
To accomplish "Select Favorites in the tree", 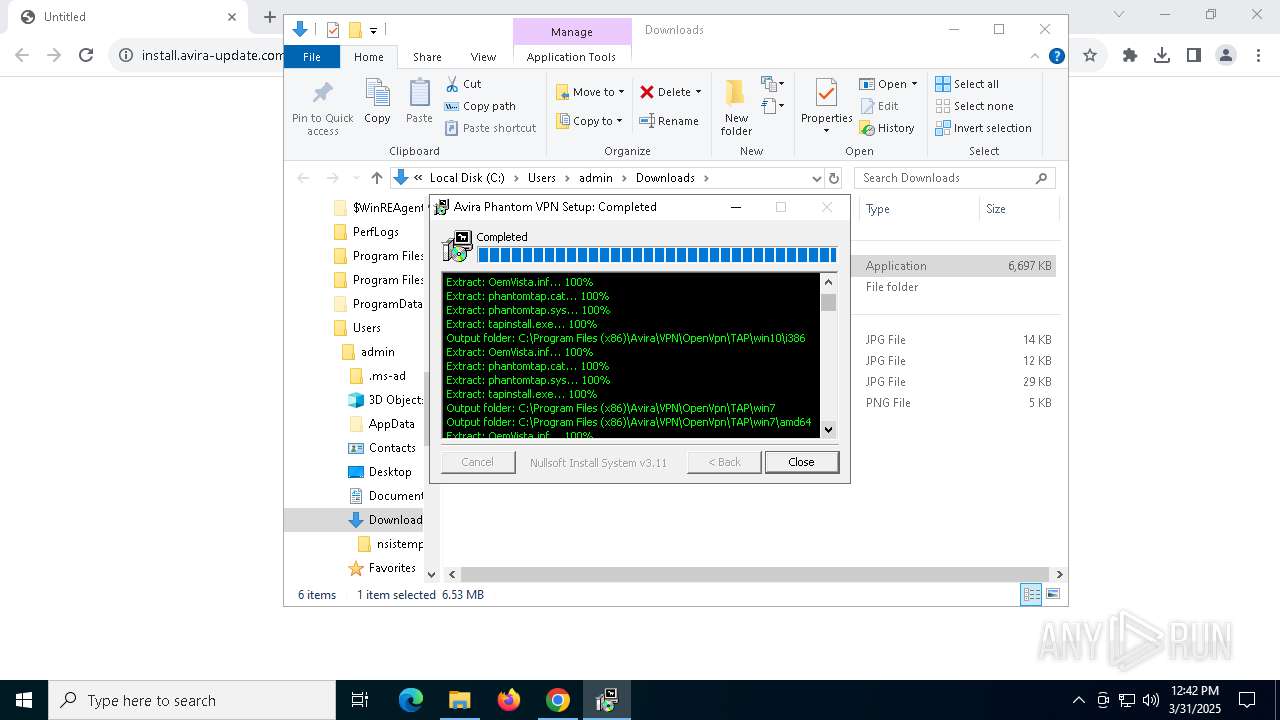I will 383,568.
